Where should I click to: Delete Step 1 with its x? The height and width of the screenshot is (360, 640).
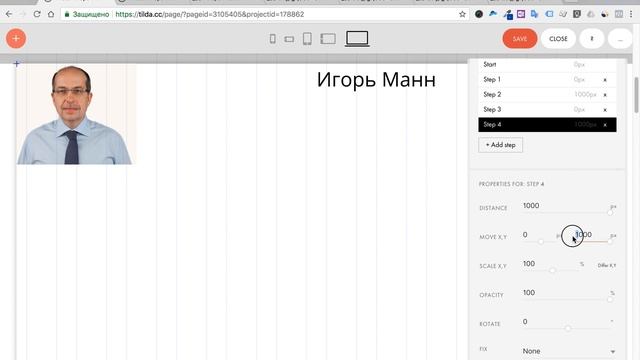pos(605,80)
